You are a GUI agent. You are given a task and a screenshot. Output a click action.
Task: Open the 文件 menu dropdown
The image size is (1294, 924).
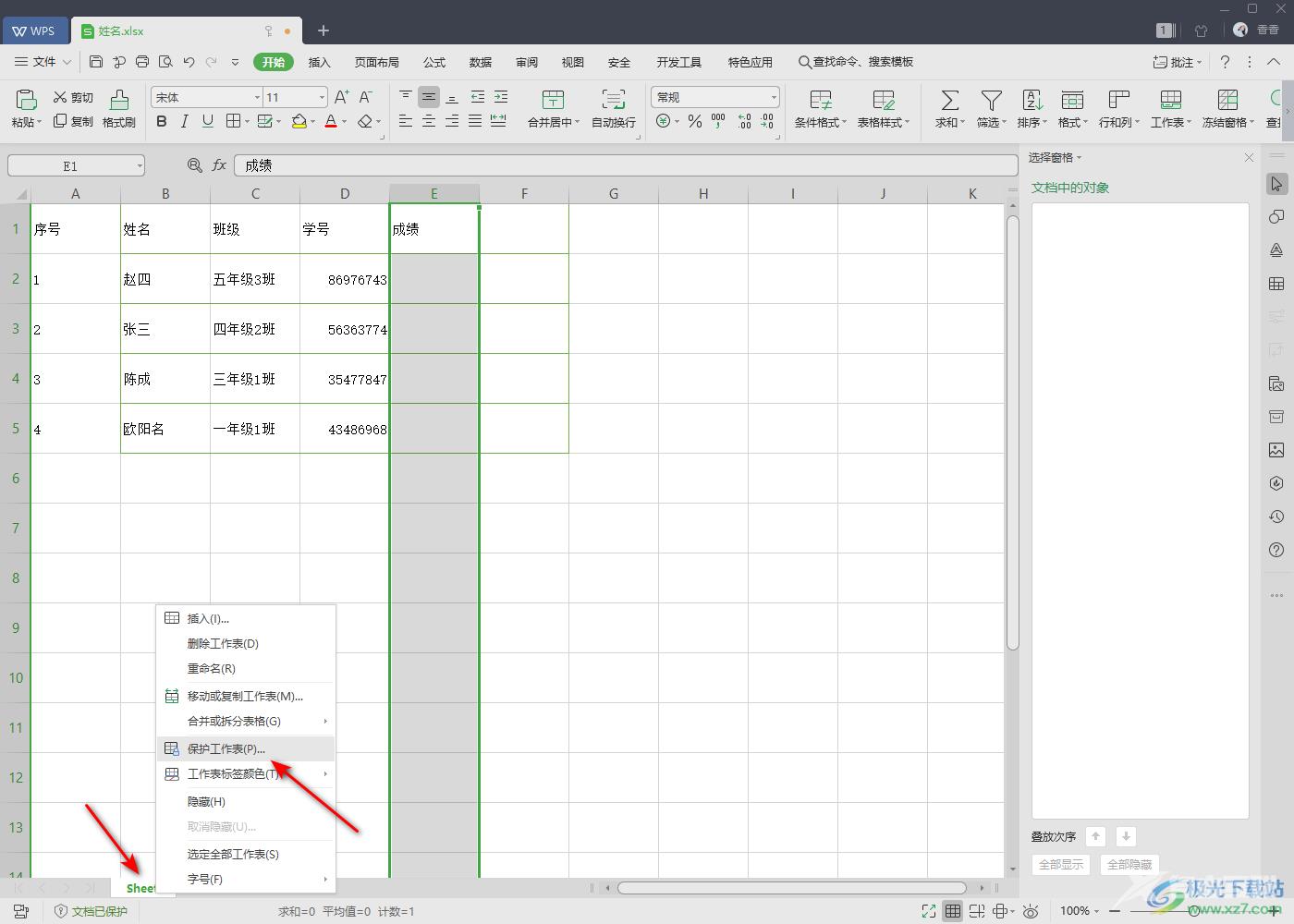pyautogui.click(x=43, y=62)
